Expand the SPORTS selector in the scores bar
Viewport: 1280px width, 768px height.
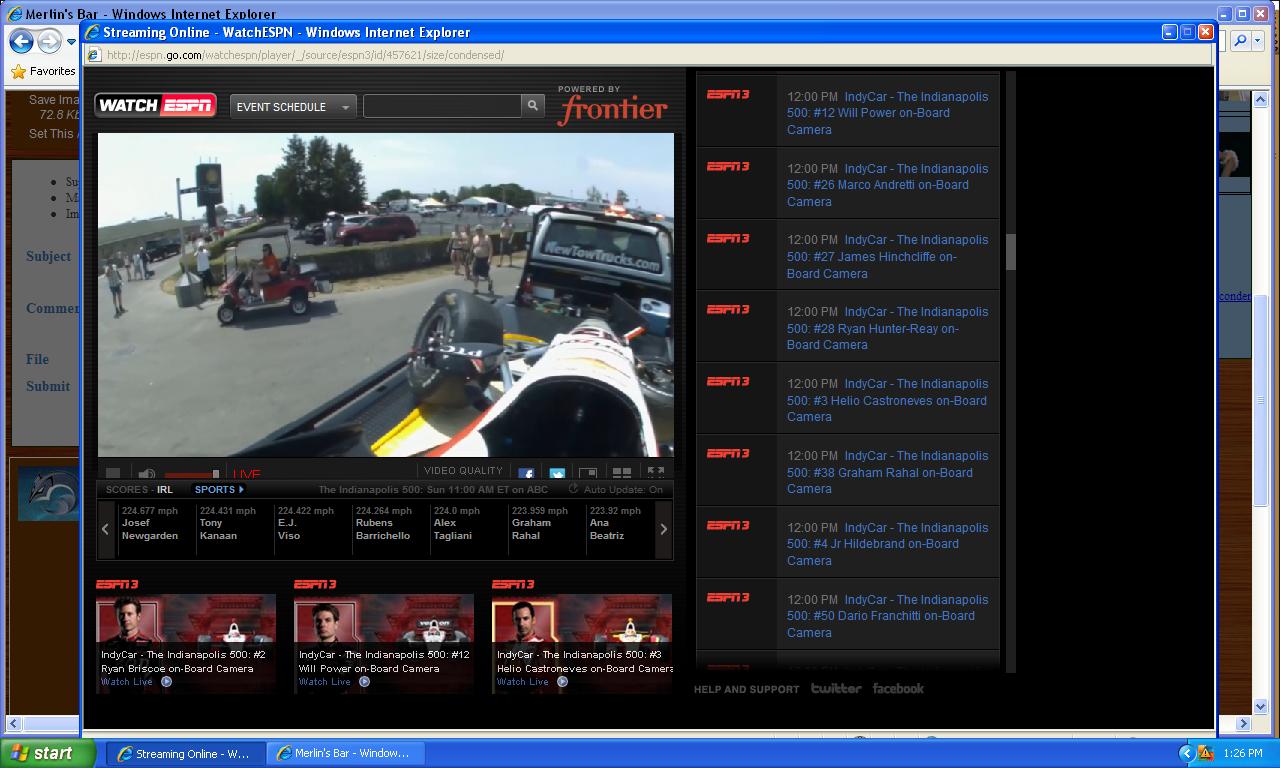pyautogui.click(x=219, y=490)
